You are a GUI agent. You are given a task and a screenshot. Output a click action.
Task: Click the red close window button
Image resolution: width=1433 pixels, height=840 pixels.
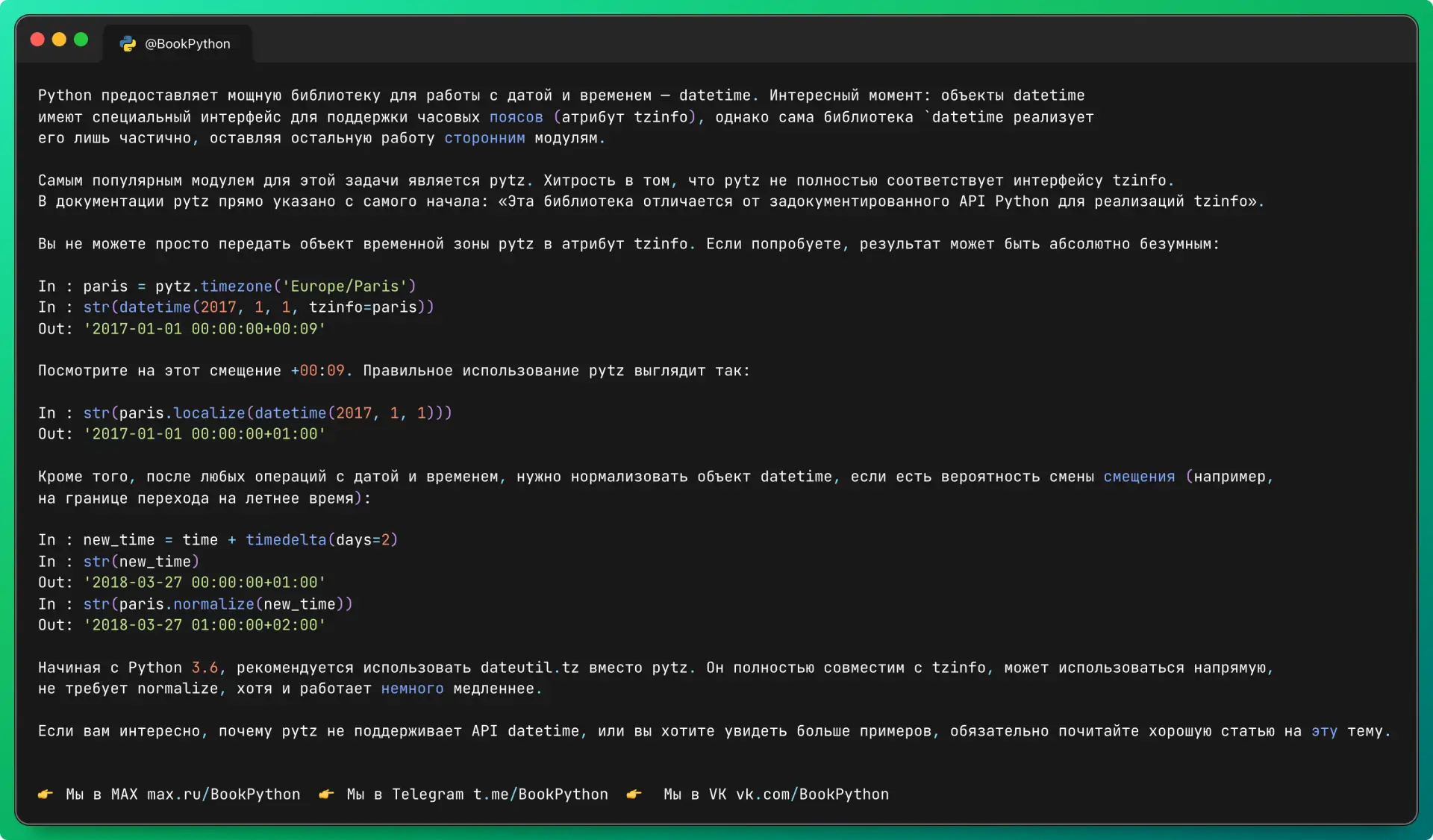click(x=37, y=40)
